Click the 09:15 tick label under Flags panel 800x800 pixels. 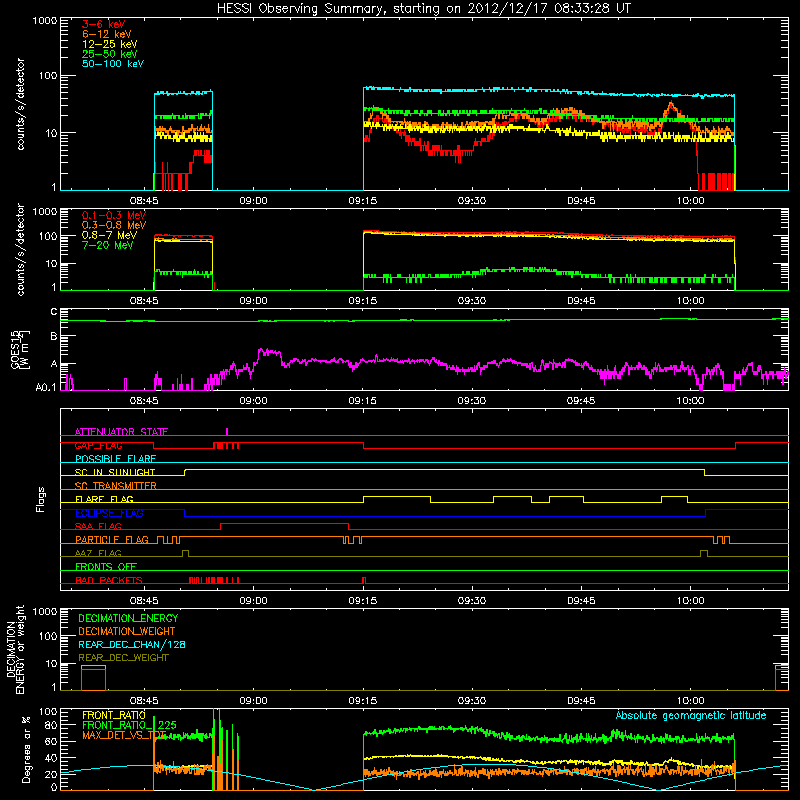coord(363,601)
